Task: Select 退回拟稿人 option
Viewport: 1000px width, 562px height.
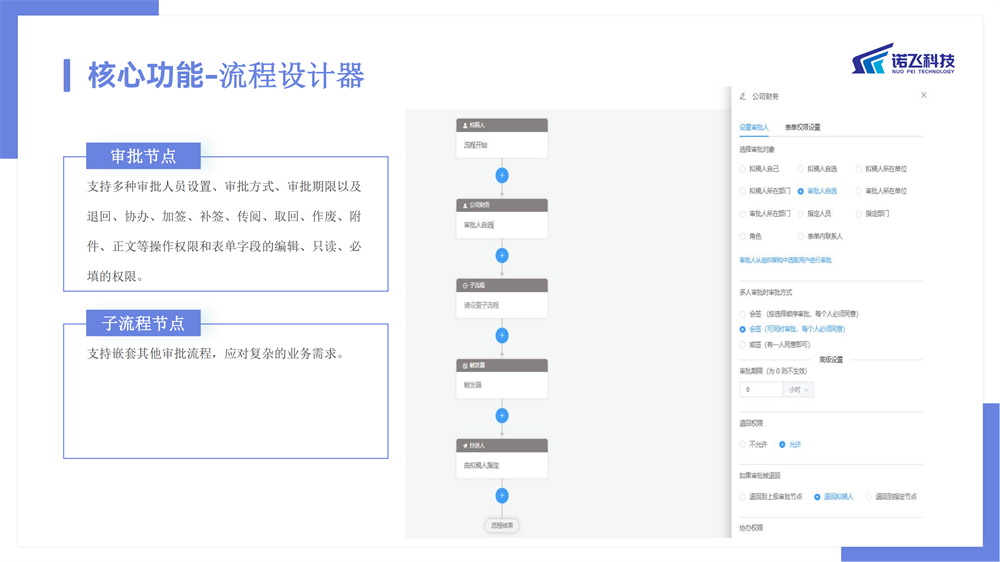Action: coord(817,497)
